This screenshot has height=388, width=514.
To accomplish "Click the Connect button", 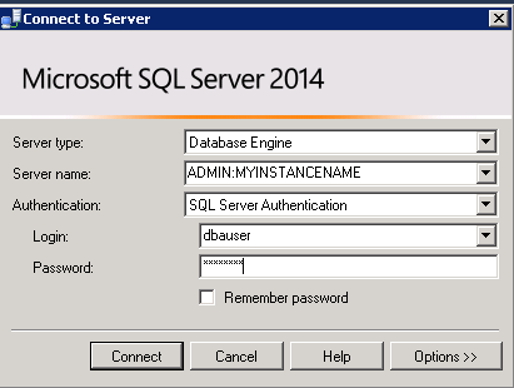I will tap(137, 356).
